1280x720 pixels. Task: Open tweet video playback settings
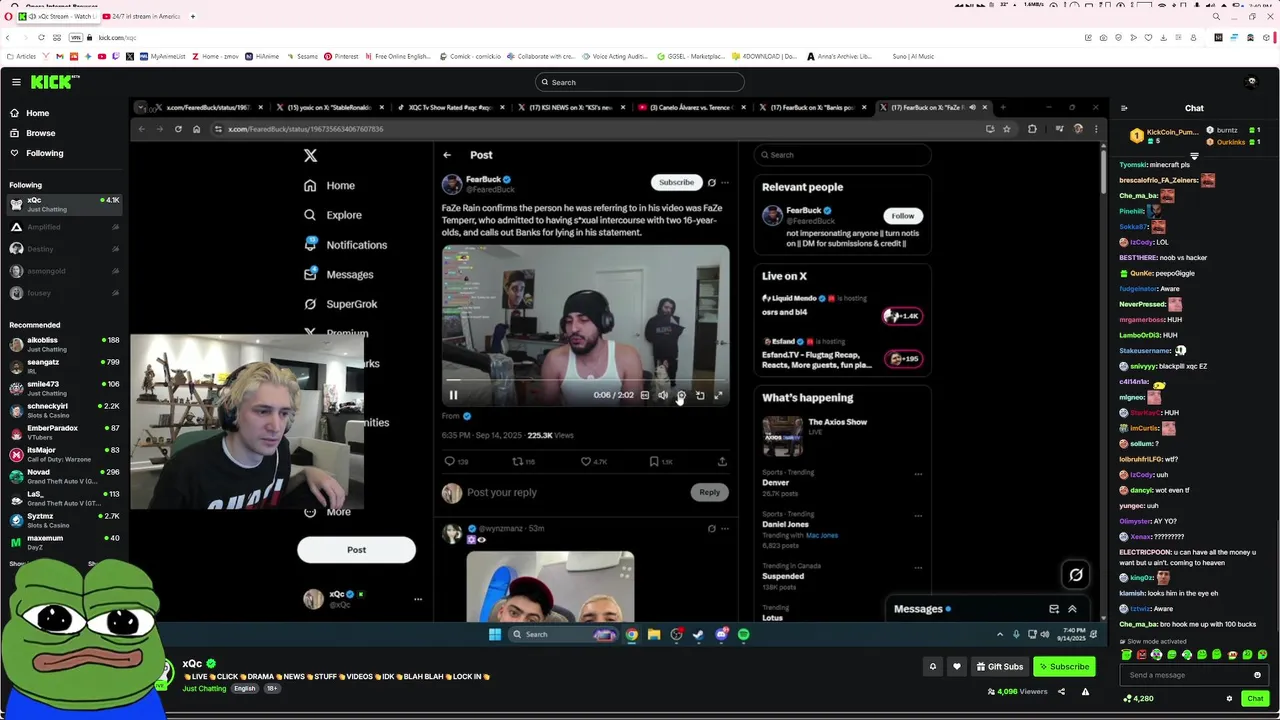[681, 395]
